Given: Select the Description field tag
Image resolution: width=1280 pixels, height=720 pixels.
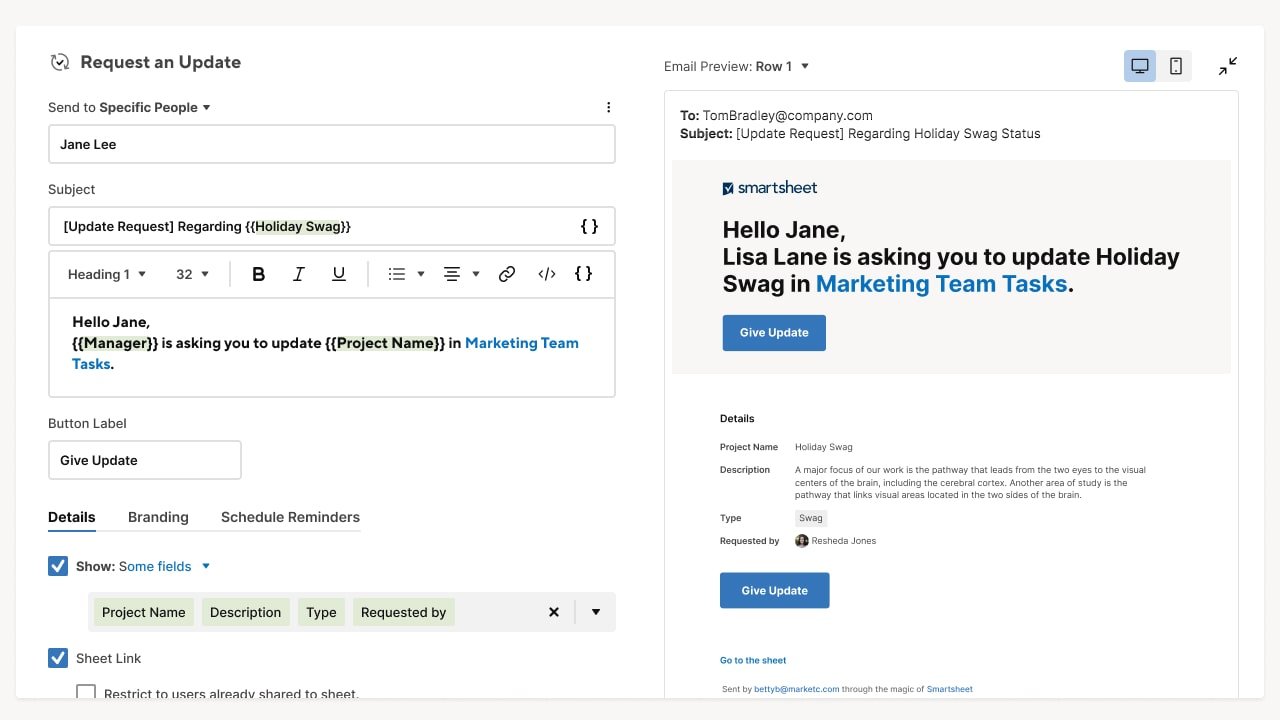Looking at the screenshot, I should tap(245, 612).
